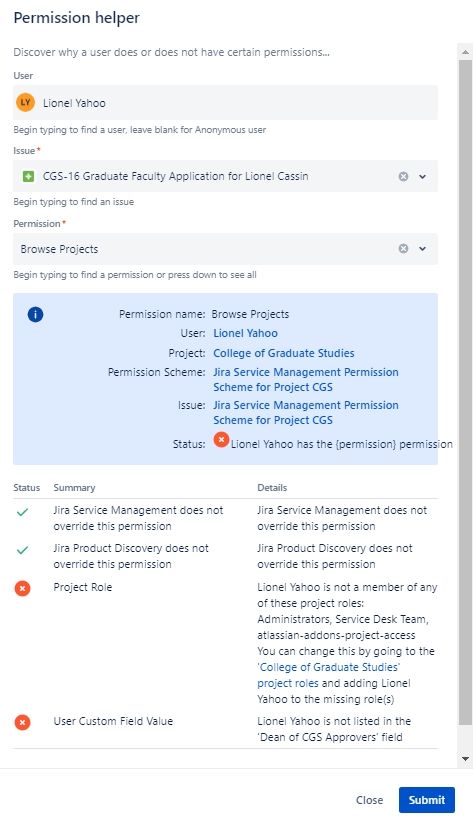The height and width of the screenshot is (820, 473).
Task: Click green checkmark for Jira Service Management row
Action: click(x=22, y=512)
